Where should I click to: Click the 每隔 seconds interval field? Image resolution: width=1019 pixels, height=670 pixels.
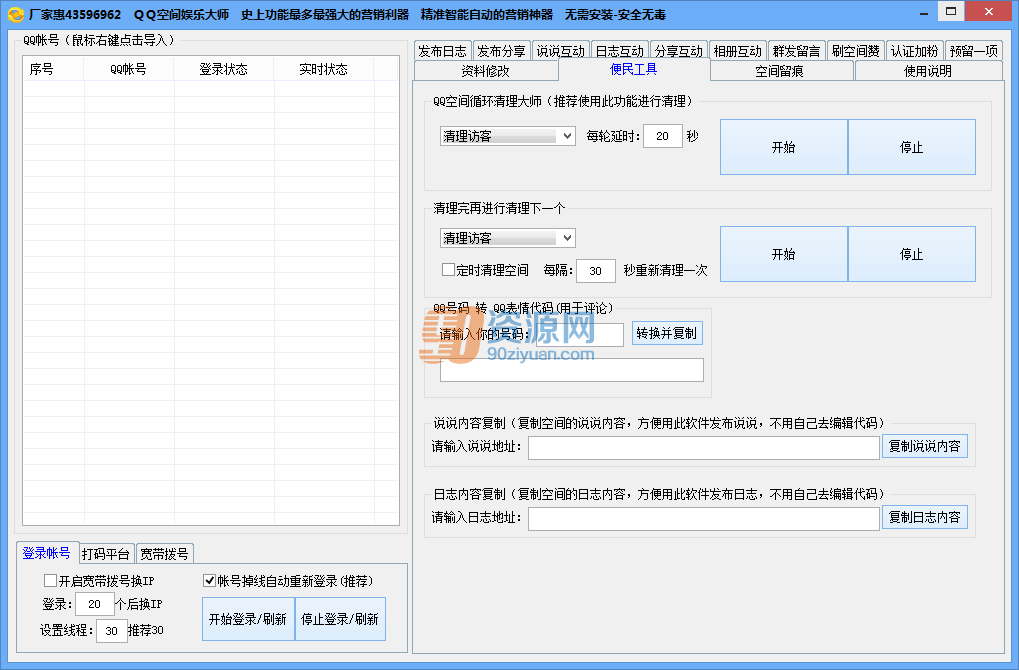pos(596,270)
